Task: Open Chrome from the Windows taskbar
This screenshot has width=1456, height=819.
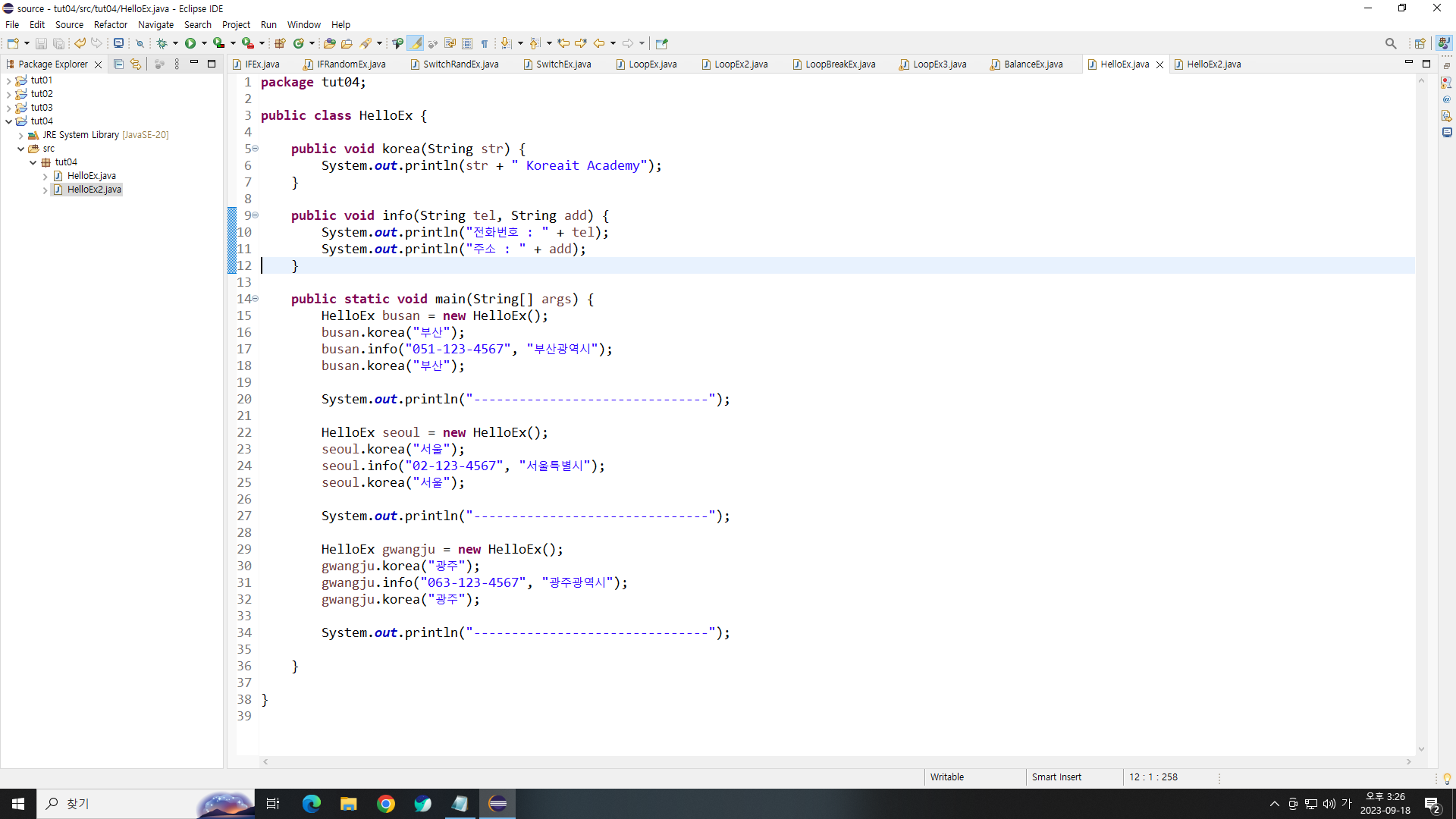Action: tap(386, 804)
